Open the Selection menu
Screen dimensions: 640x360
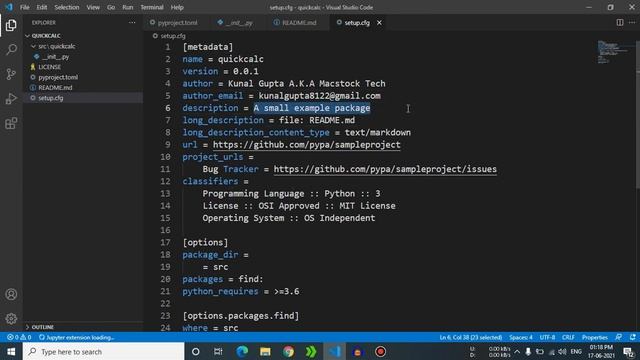67,7
